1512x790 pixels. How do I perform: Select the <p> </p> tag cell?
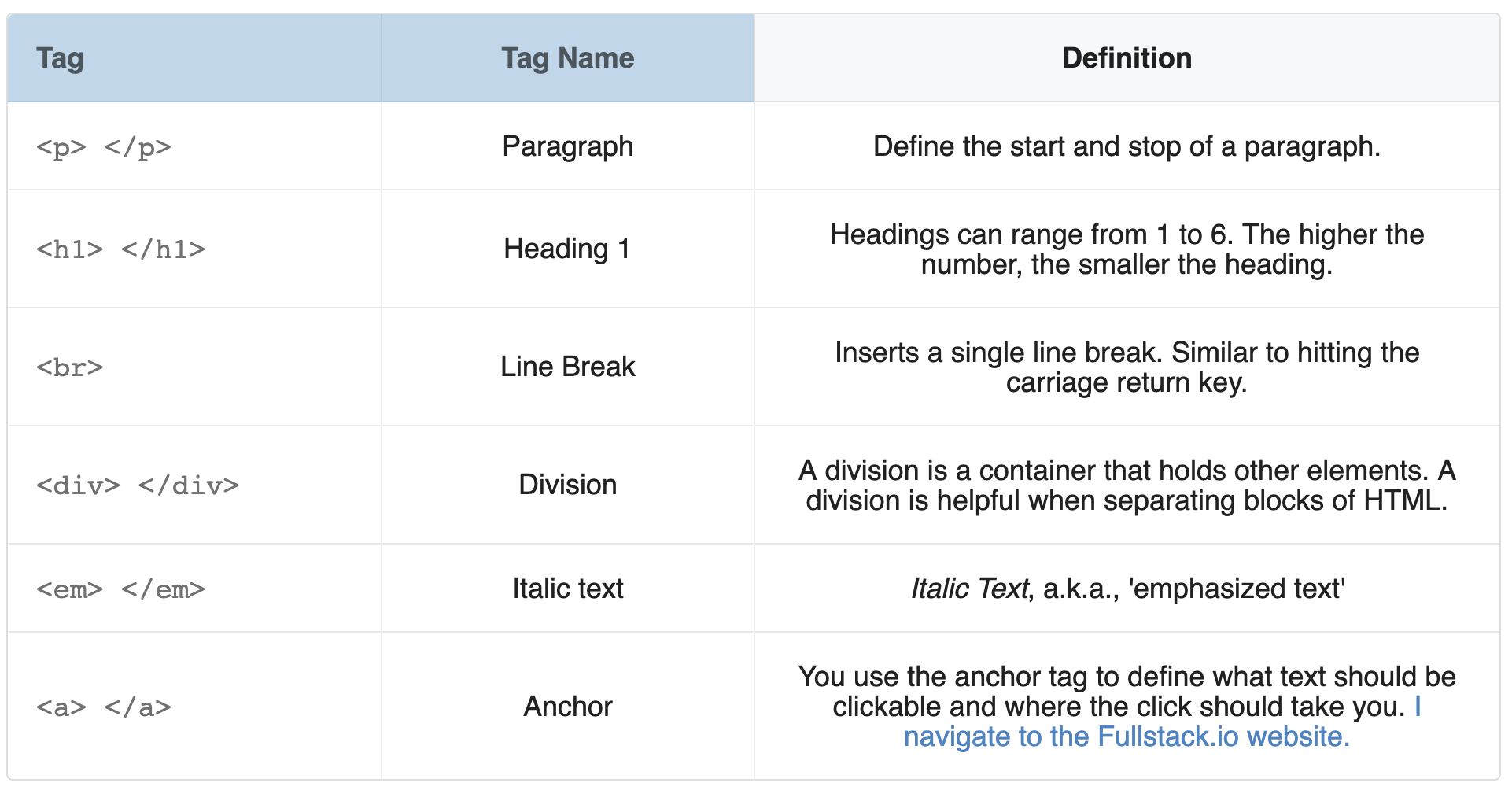[194, 146]
